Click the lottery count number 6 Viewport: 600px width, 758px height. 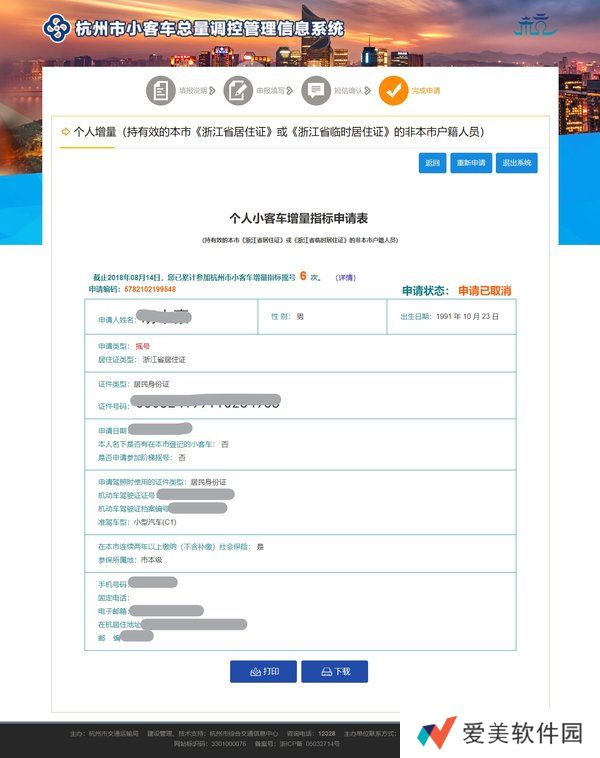click(x=303, y=276)
